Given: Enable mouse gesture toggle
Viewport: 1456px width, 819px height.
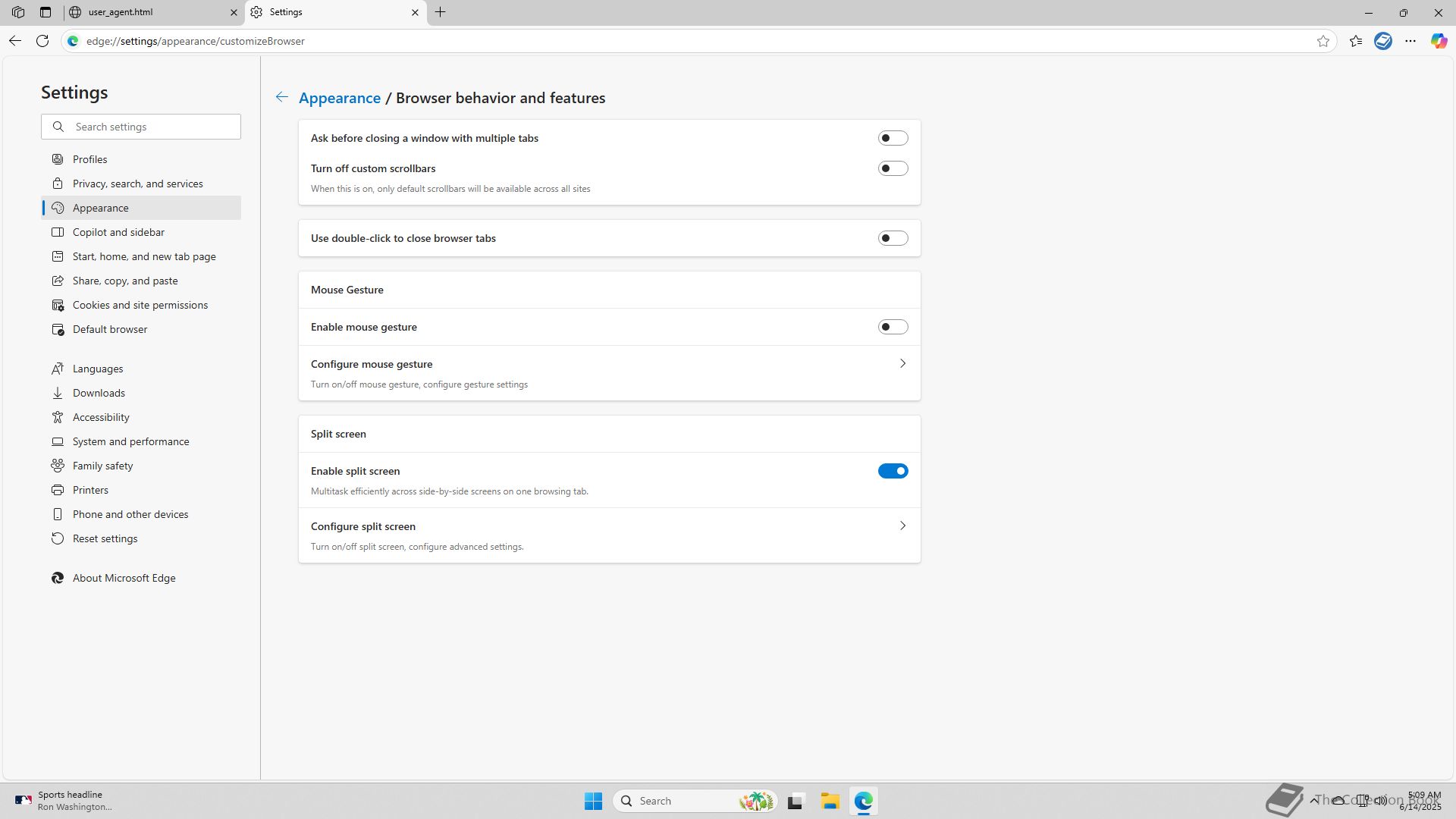Looking at the screenshot, I should point(893,327).
